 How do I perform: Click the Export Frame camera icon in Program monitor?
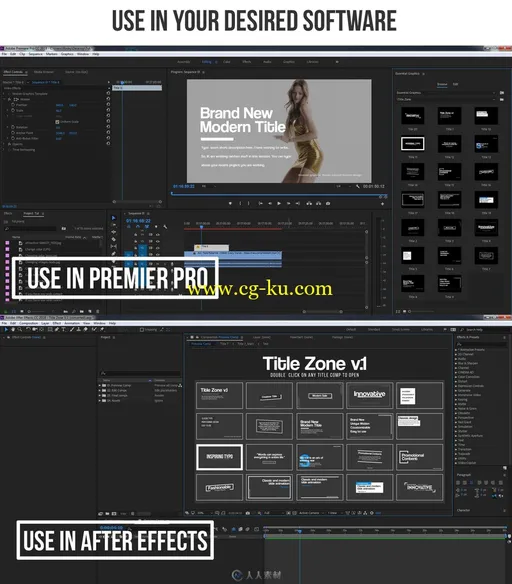click(328, 203)
